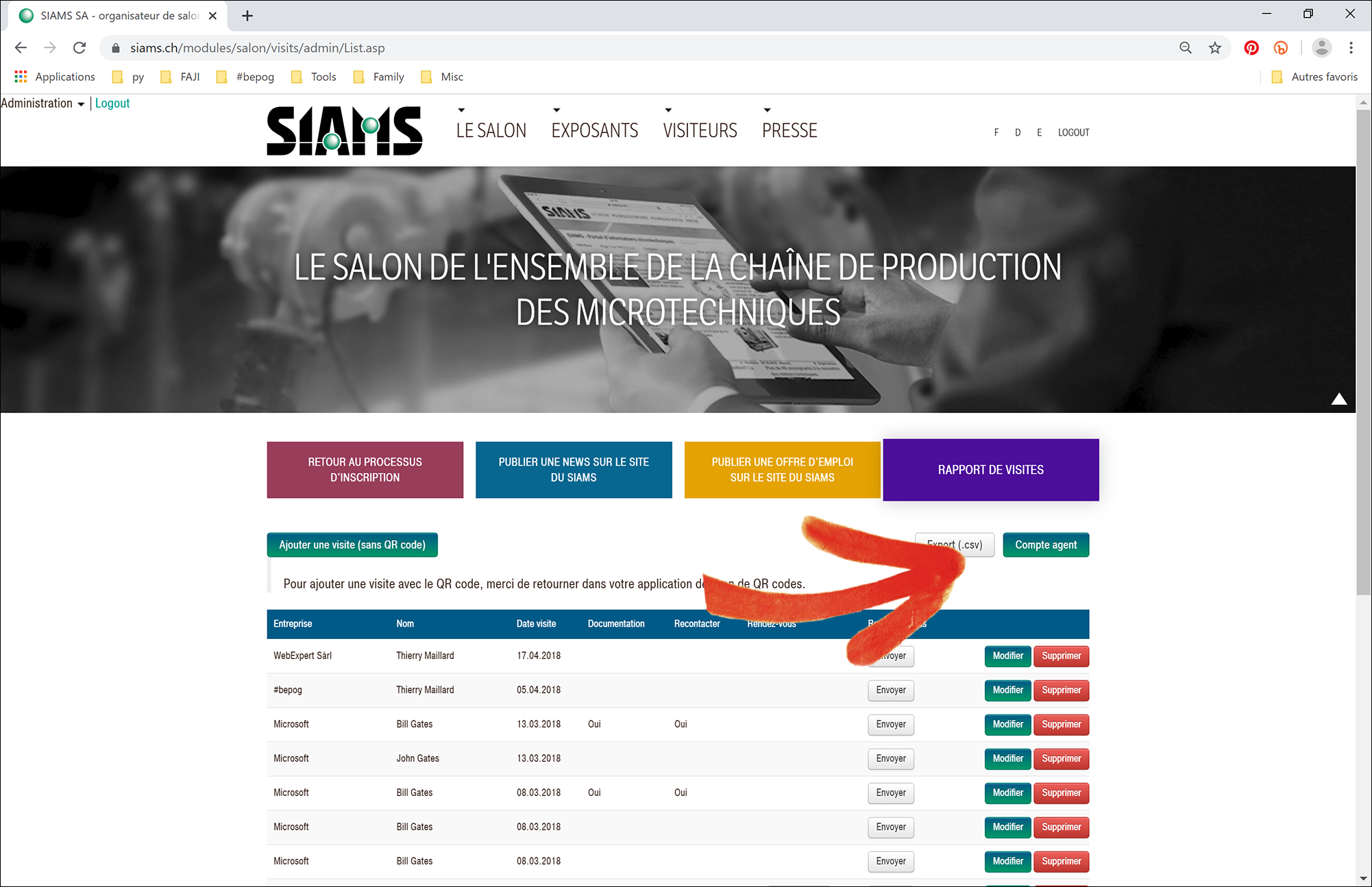
Task: Click Modifier for the John Gates row
Action: pyautogui.click(x=1008, y=759)
